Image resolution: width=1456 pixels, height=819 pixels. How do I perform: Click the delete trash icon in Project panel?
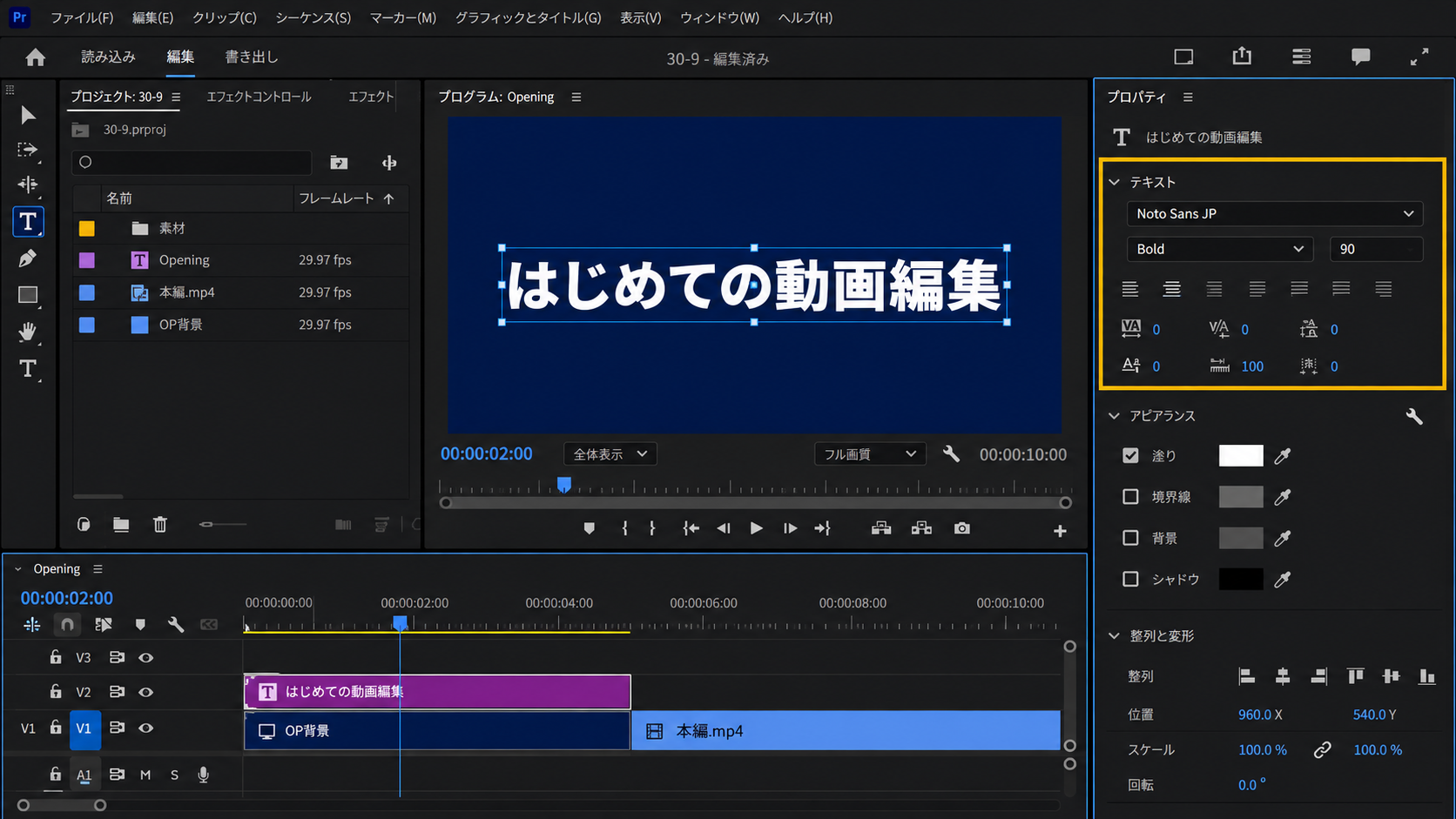(160, 524)
